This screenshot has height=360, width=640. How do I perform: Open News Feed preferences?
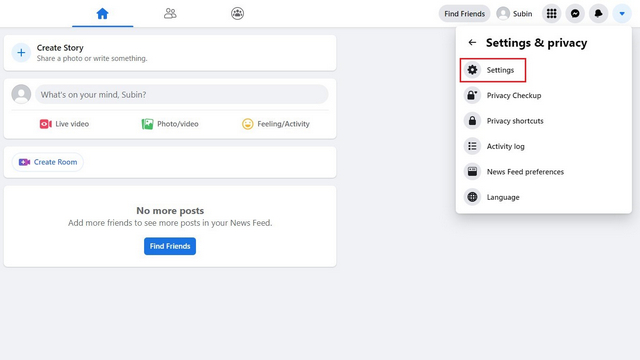(543, 172)
